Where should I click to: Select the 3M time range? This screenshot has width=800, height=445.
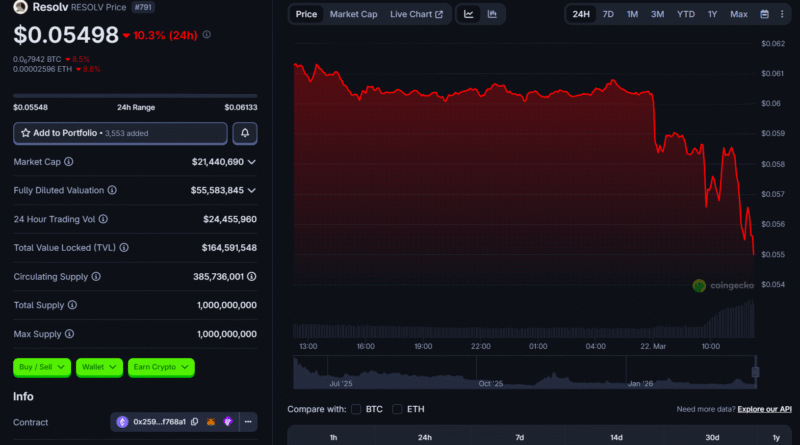(x=657, y=14)
